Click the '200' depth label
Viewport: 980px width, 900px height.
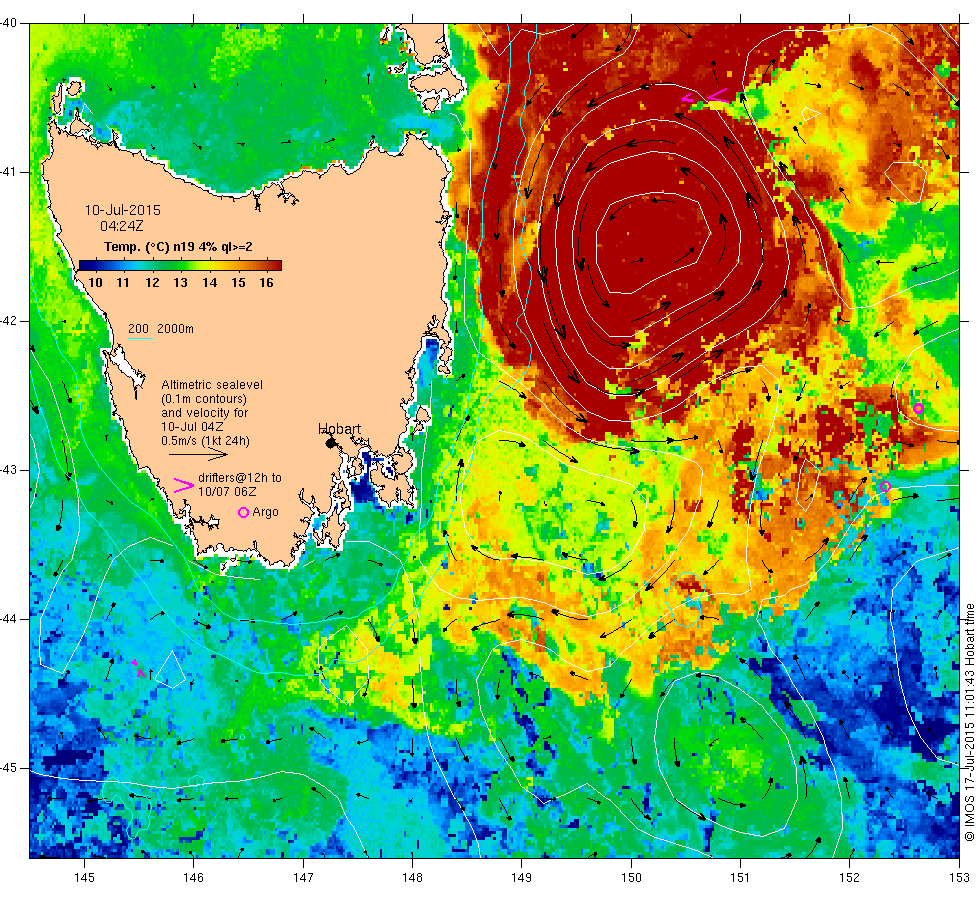tap(138, 329)
